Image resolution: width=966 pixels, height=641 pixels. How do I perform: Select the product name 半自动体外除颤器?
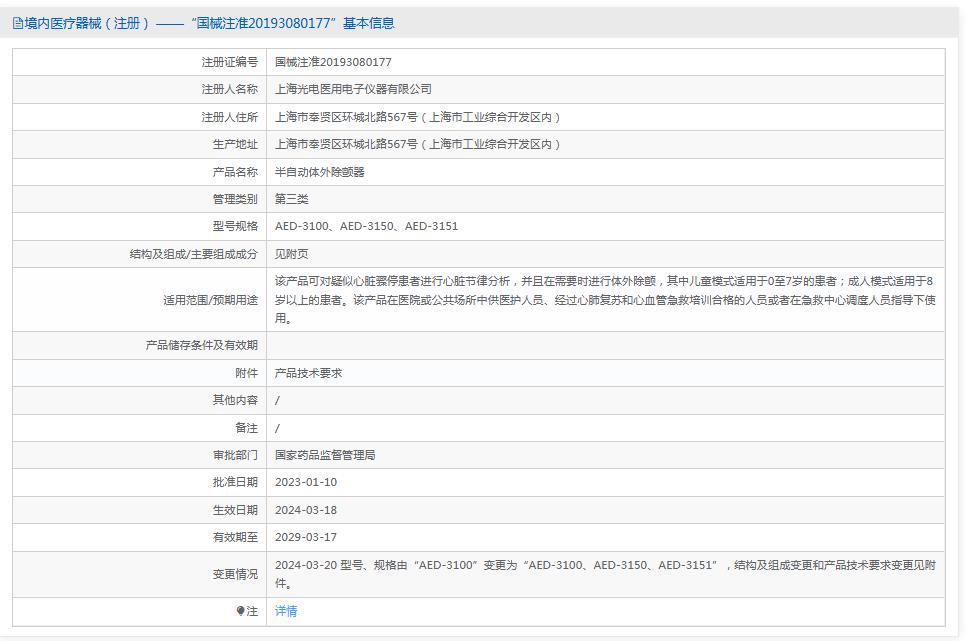(320, 172)
